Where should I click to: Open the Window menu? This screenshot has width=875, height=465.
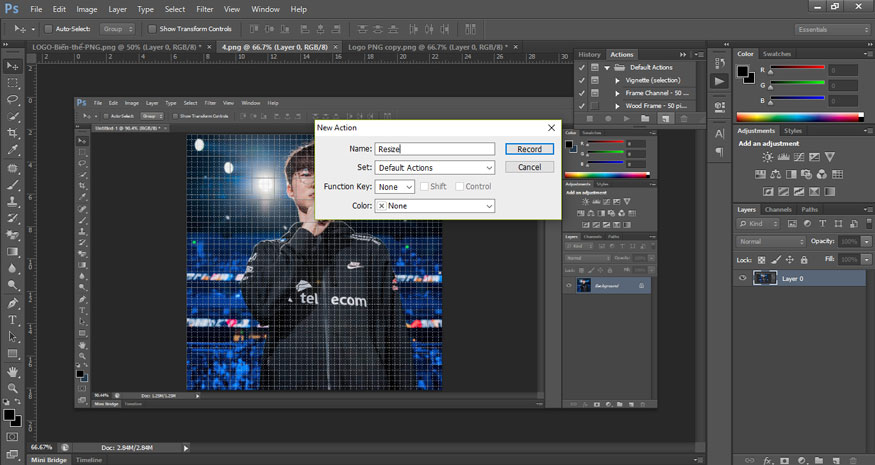(x=265, y=9)
